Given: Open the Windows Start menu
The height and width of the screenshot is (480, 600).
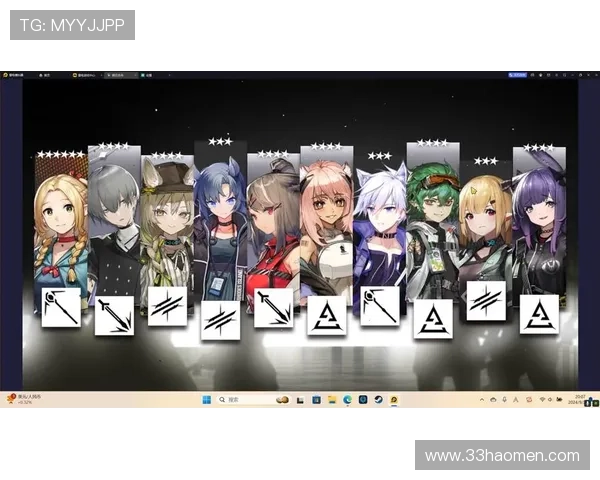Looking at the screenshot, I should tap(207, 399).
